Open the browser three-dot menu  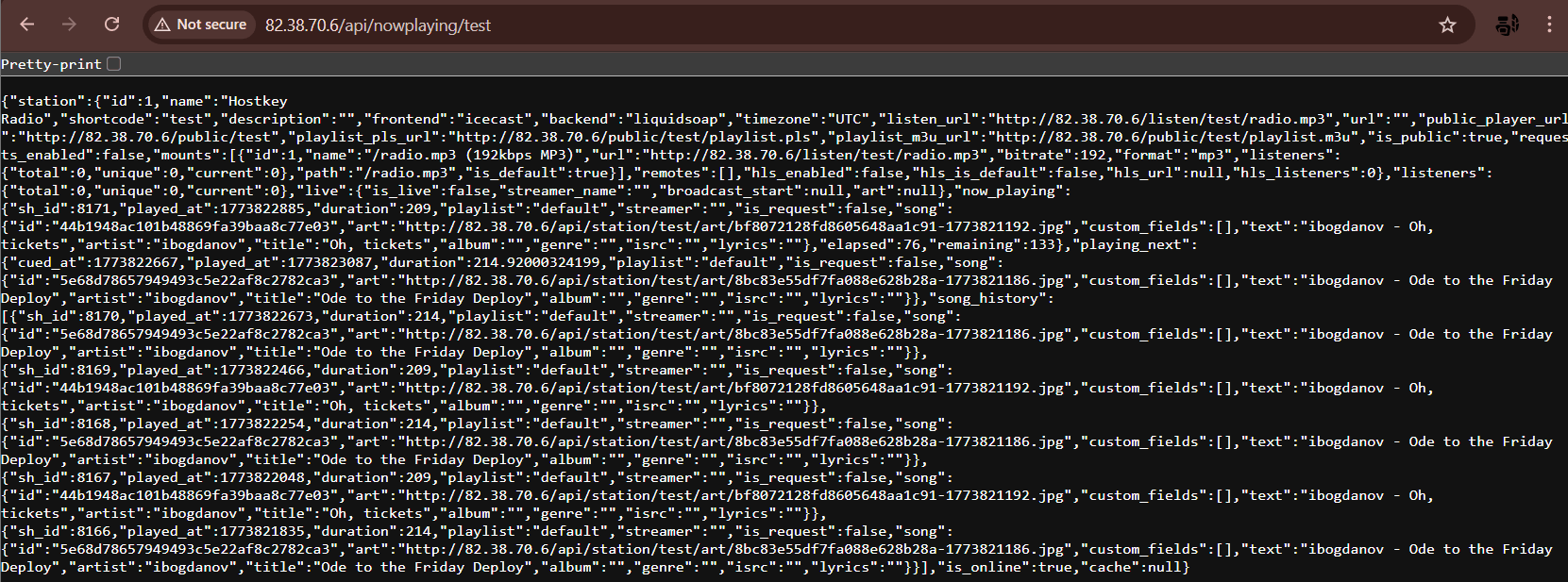tap(1549, 25)
